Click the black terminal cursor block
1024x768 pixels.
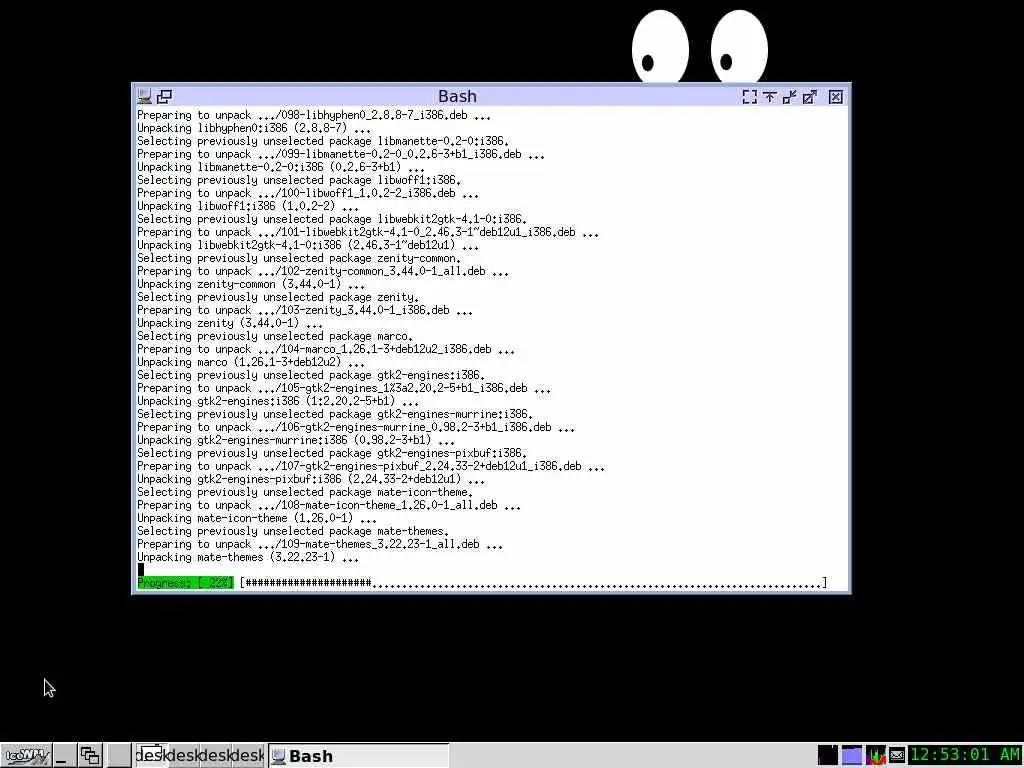140,569
